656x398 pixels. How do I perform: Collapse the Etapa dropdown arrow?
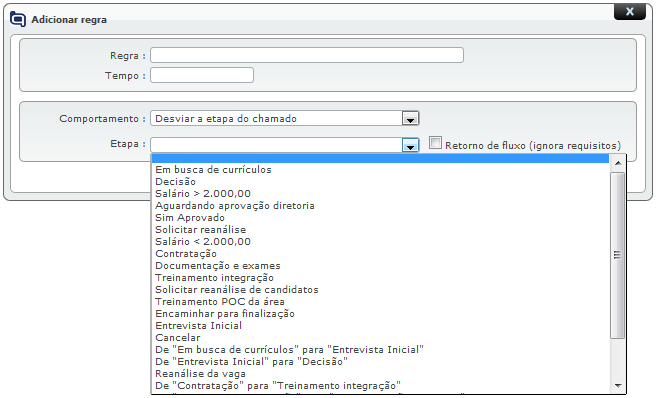click(x=410, y=145)
